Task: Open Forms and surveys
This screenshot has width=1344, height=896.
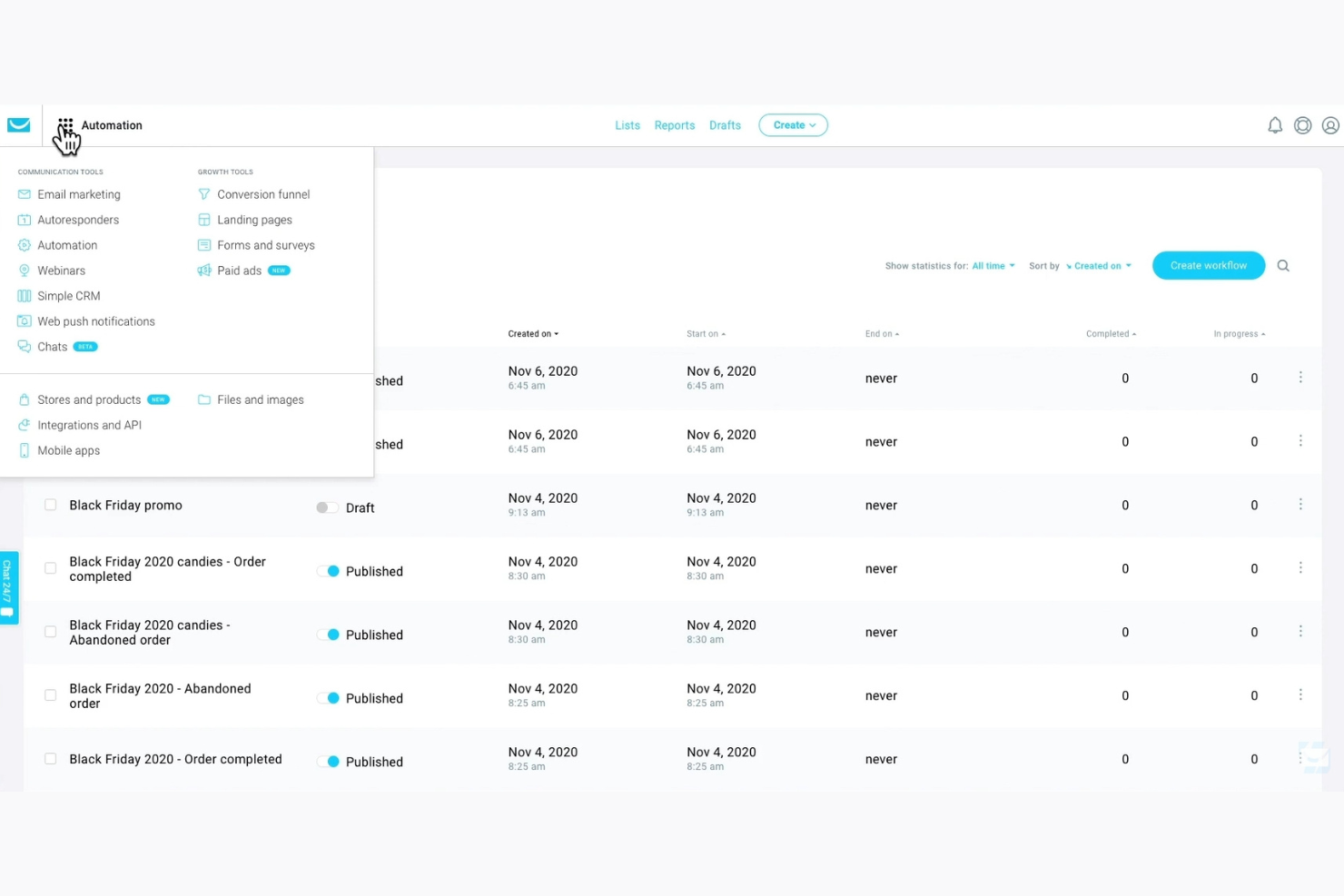Action: point(265,244)
